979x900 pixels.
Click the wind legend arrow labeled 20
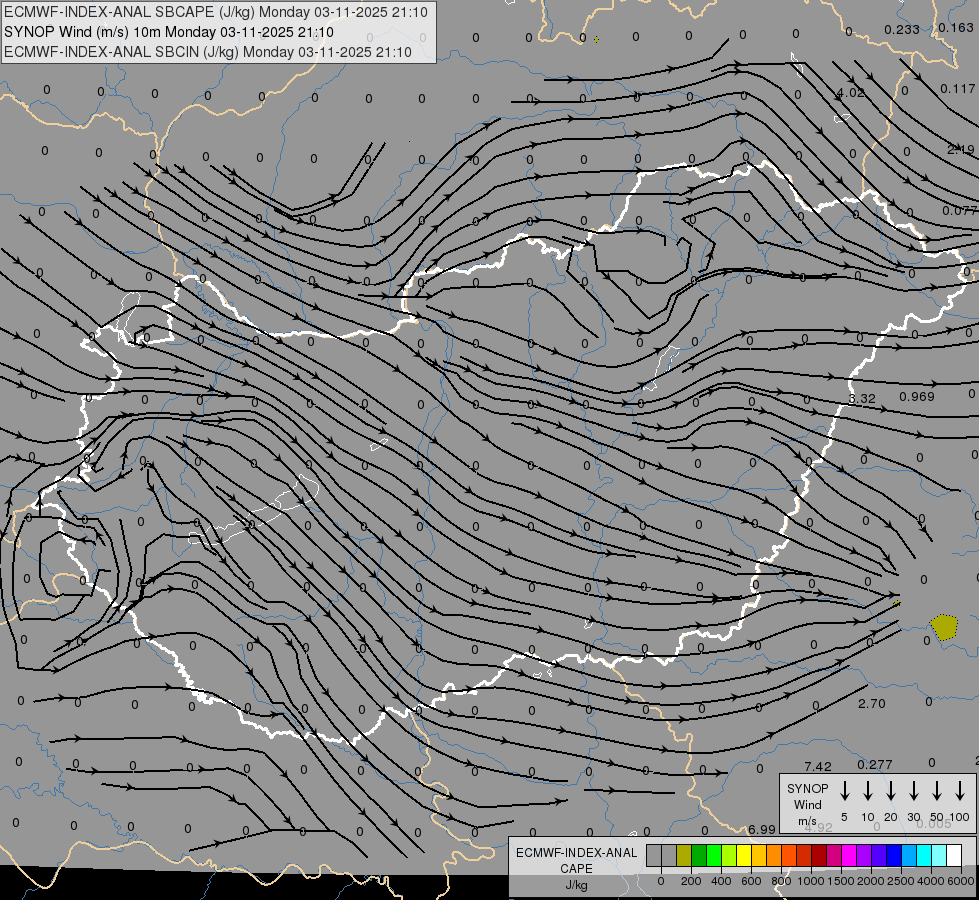pyautogui.click(x=891, y=791)
